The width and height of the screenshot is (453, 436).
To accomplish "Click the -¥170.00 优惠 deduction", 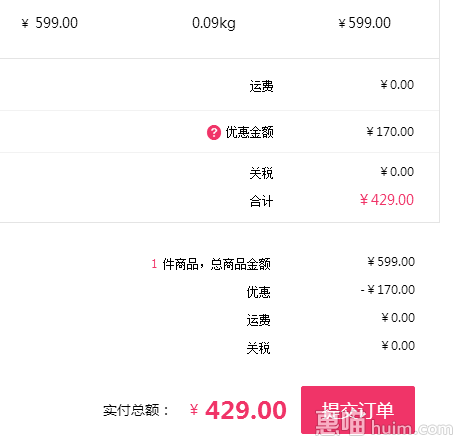I will 388,290.
